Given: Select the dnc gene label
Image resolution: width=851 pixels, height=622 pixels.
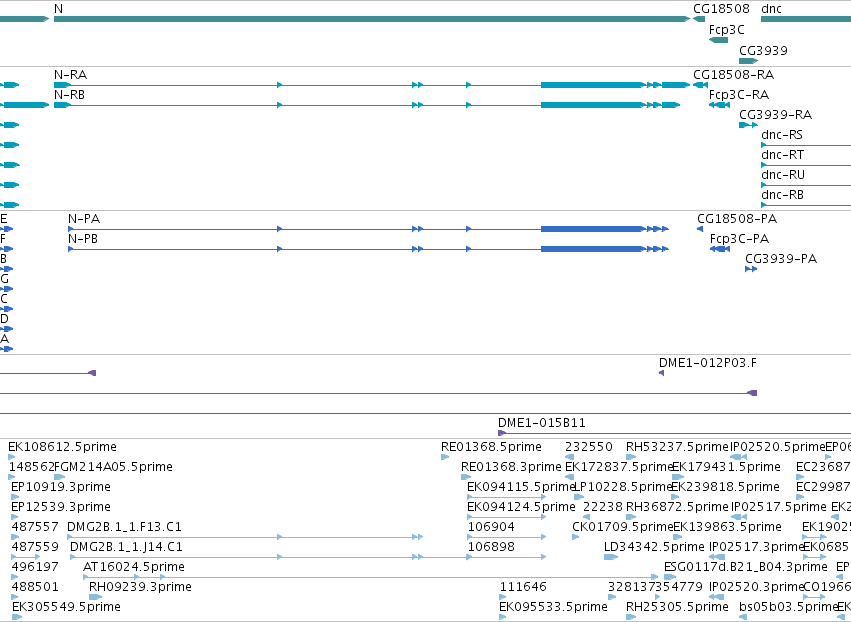Looking at the screenshot, I should click(771, 9).
